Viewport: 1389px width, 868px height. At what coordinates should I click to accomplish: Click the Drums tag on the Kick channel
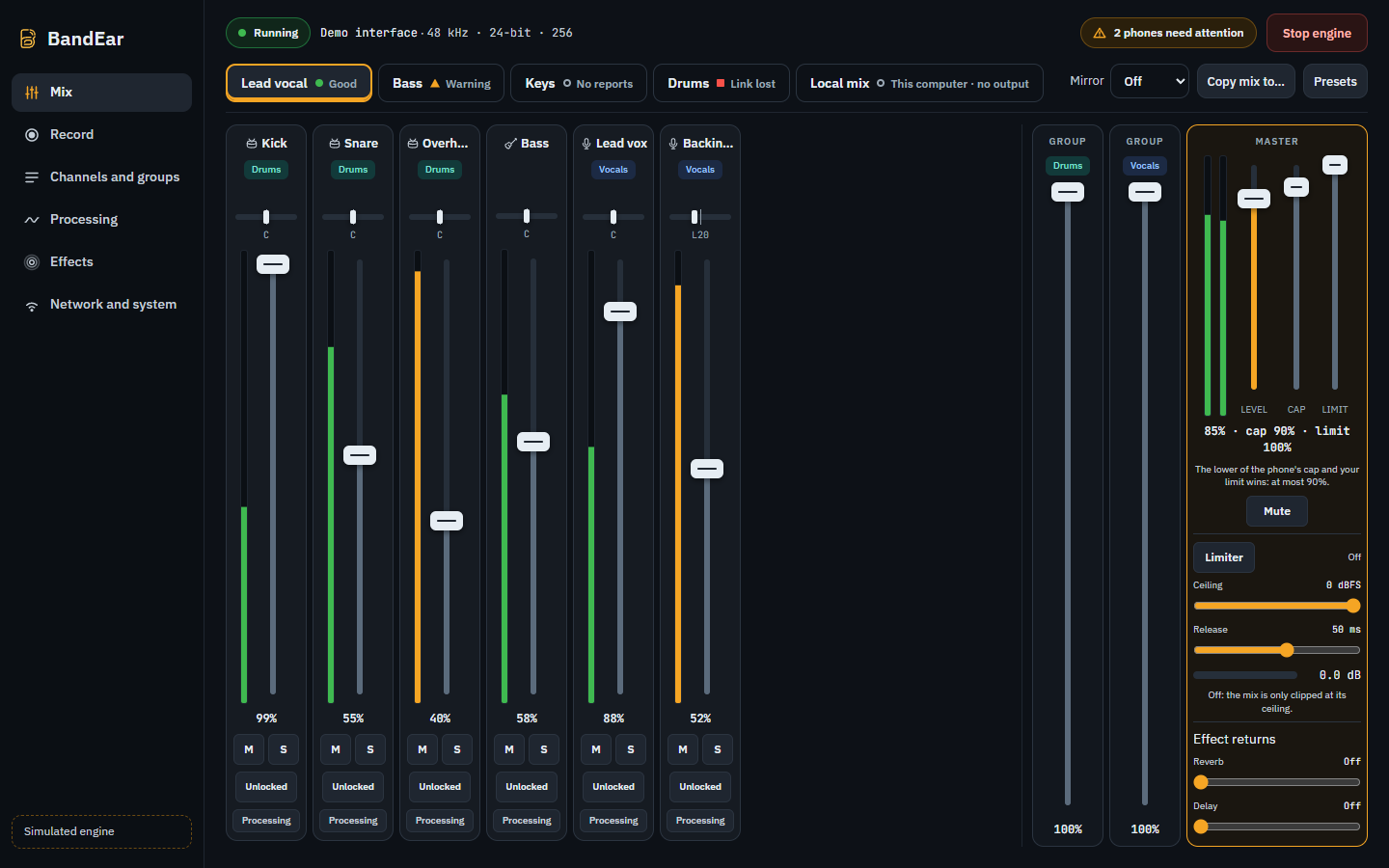pyautogui.click(x=266, y=170)
